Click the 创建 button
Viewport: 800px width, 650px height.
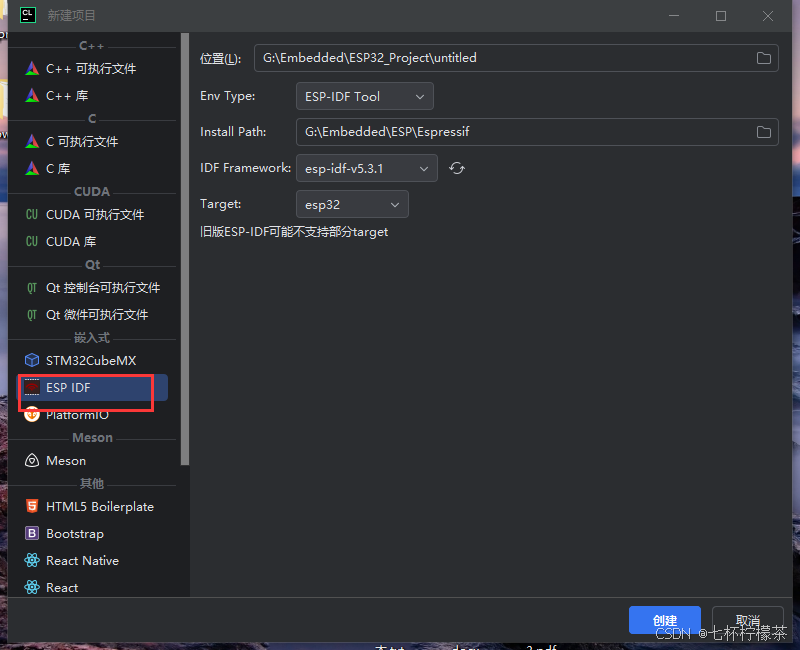point(664,620)
